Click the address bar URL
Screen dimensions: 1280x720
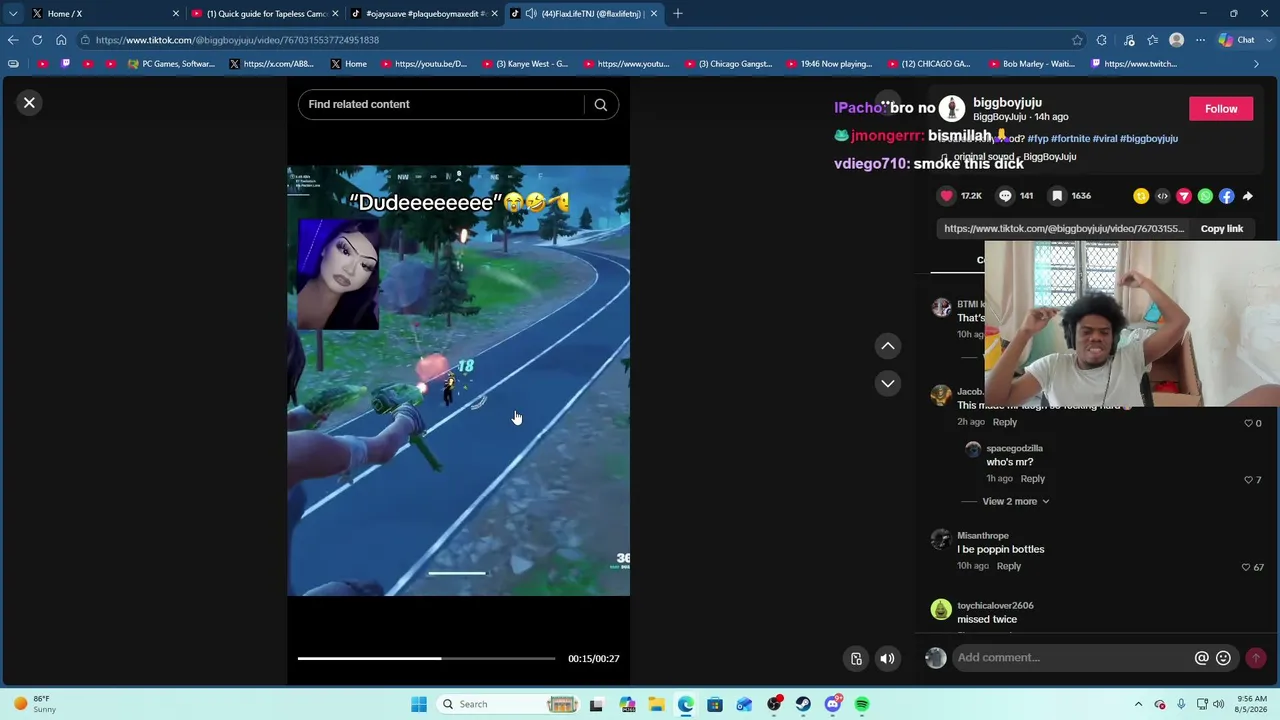237,40
